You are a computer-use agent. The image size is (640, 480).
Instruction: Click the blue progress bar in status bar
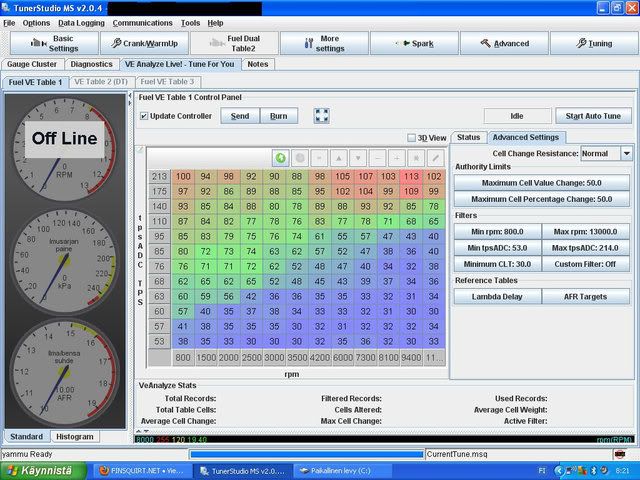click(307, 454)
